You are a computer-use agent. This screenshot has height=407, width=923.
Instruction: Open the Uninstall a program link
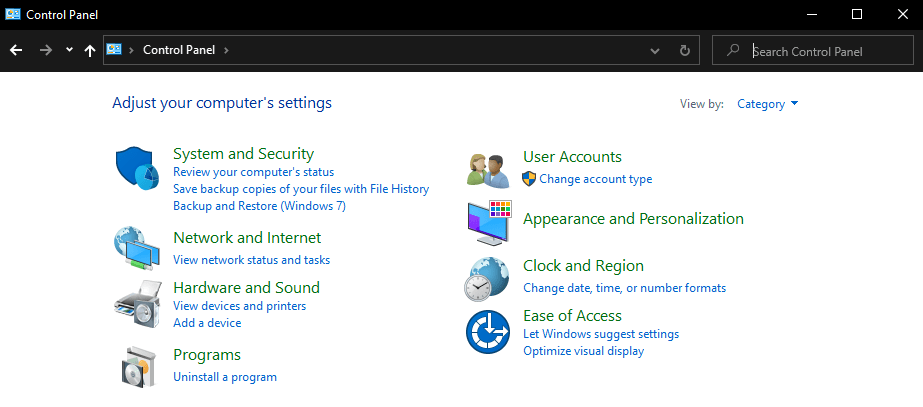click(225, 377)
